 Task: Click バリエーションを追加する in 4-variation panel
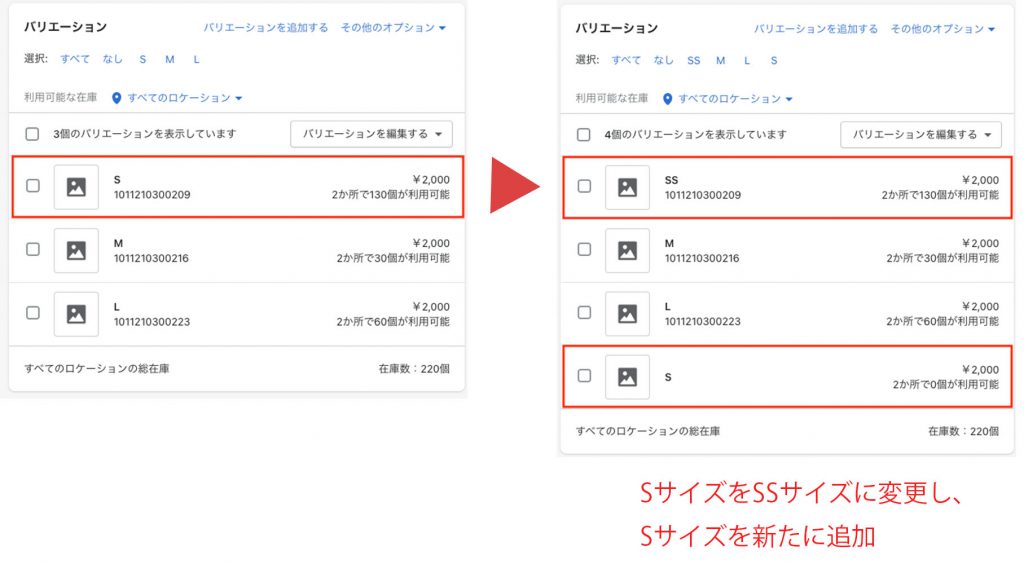click(x=816, y=29)
